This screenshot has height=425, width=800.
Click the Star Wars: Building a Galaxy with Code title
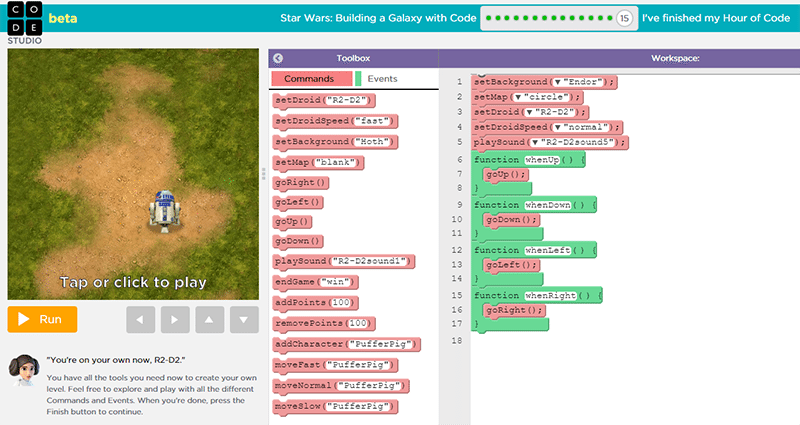pyautogui.click(x=378, y=18)
